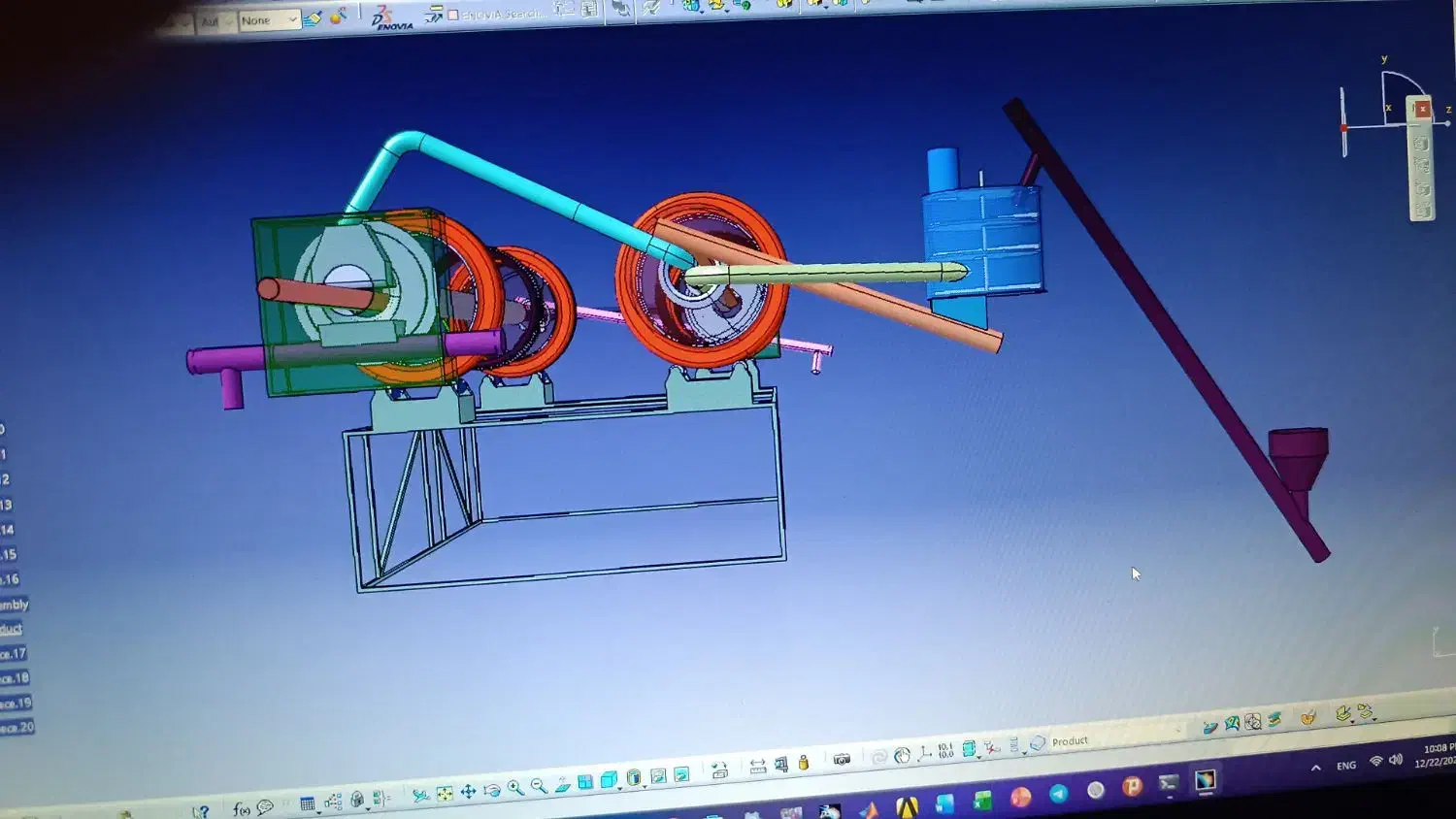Open the Formula f(x) tool
The width and height of the screenshot is (1456, 819).
[x=241, y=809]
